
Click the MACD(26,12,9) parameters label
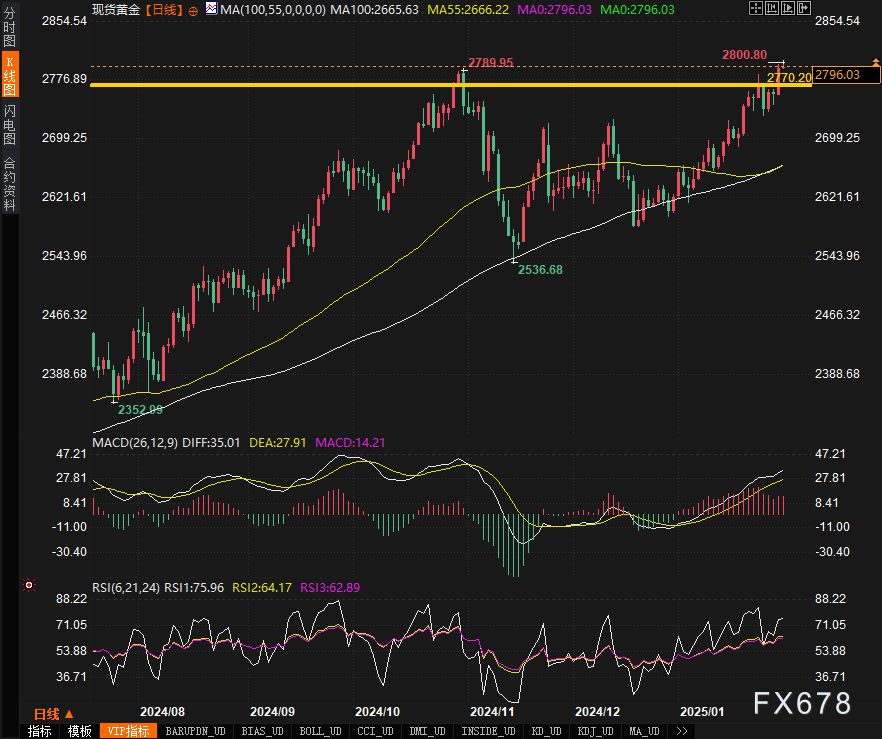click(135, 442)
